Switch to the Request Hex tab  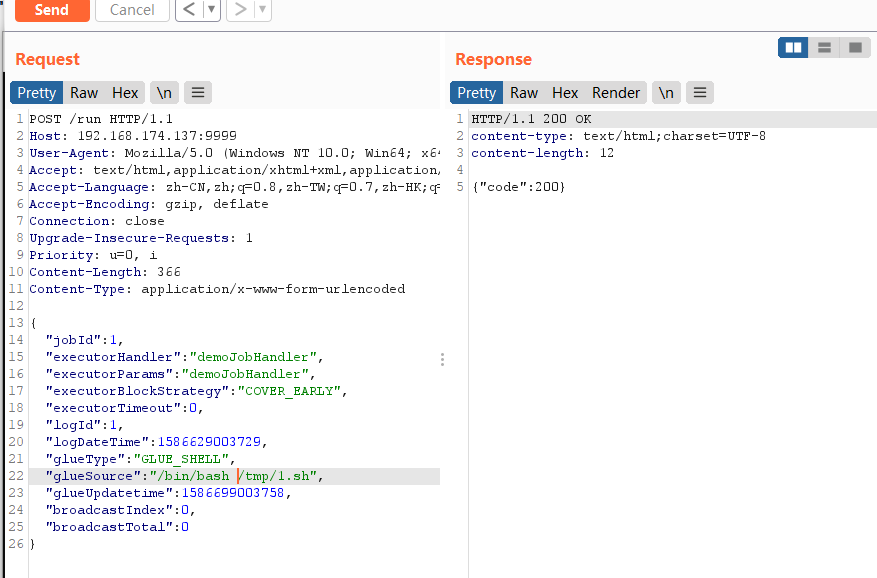coord(125,93)
